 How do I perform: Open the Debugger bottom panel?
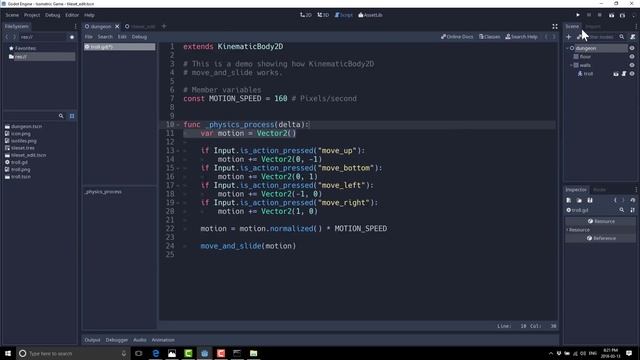[x=117, y=340]
